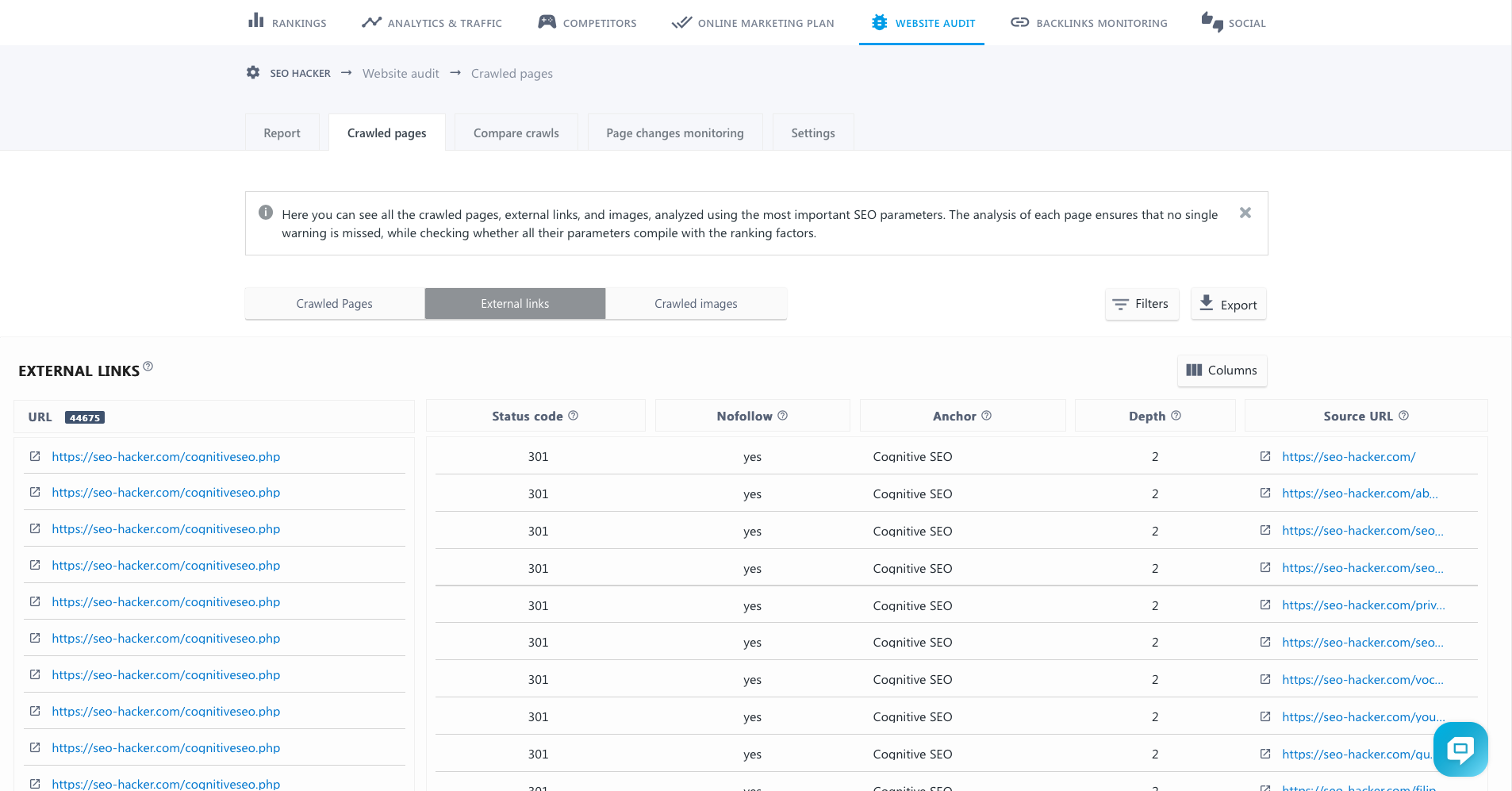Switch to Crawled images segment
1512x791 pixels.
[696, 304]
